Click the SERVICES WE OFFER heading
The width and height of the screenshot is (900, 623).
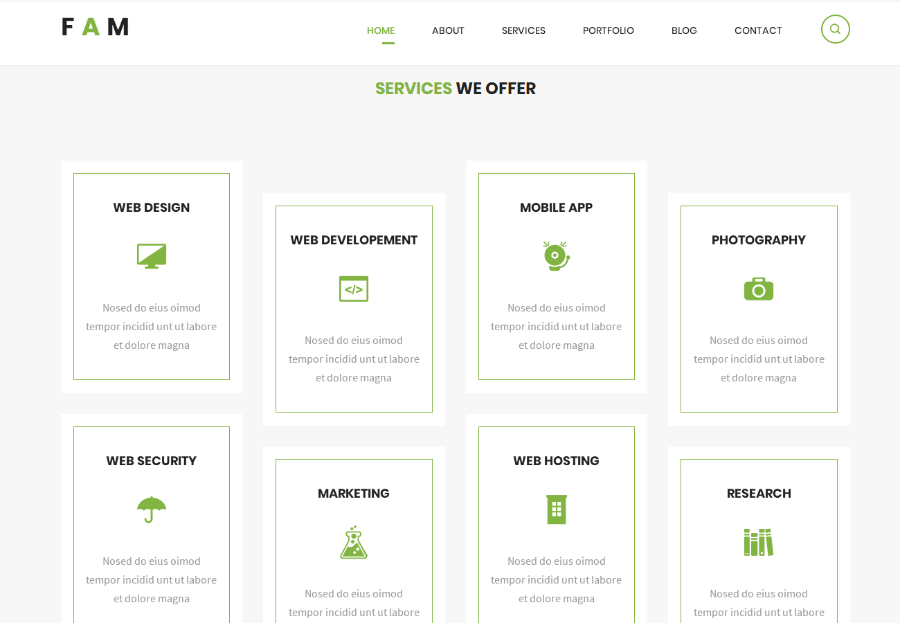[x=455, y=88]
